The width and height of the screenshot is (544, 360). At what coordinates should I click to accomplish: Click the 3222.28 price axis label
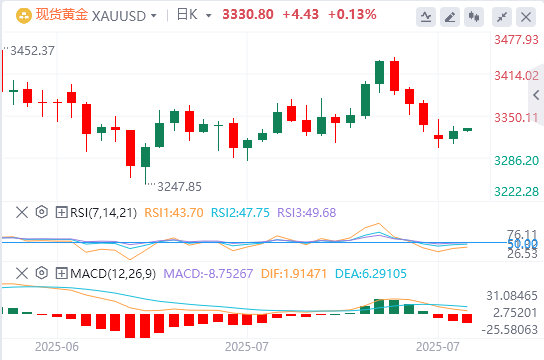point(516,192)
